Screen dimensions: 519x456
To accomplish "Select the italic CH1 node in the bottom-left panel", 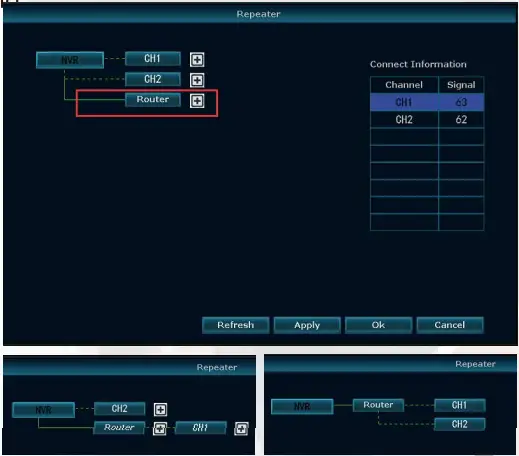I will 200,428.
